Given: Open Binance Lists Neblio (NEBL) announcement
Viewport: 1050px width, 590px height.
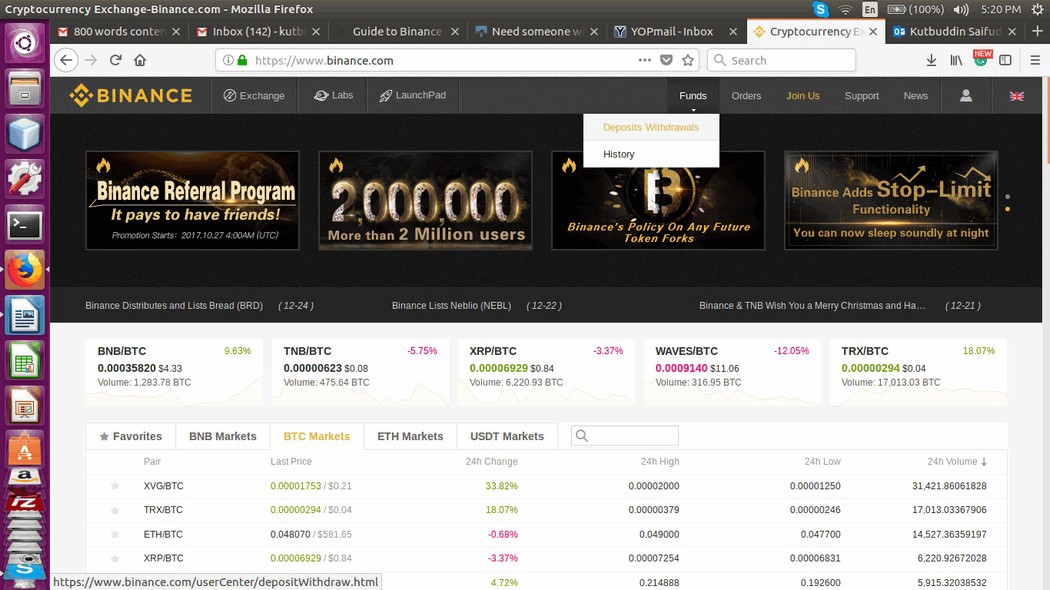Looking at the screenshot, I should [x=451, y=305].
